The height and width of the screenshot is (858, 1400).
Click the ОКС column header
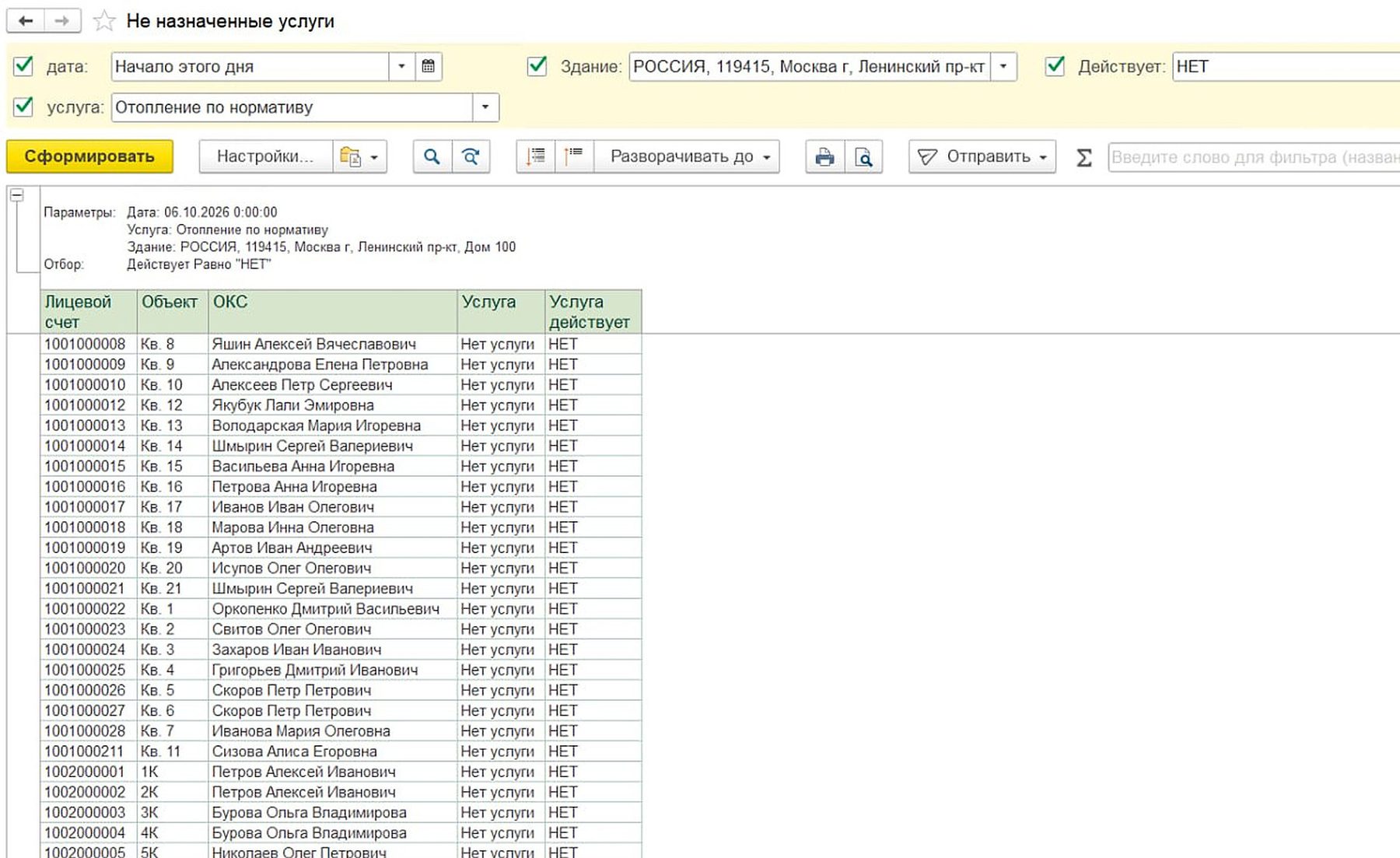(x=333, y=311)
